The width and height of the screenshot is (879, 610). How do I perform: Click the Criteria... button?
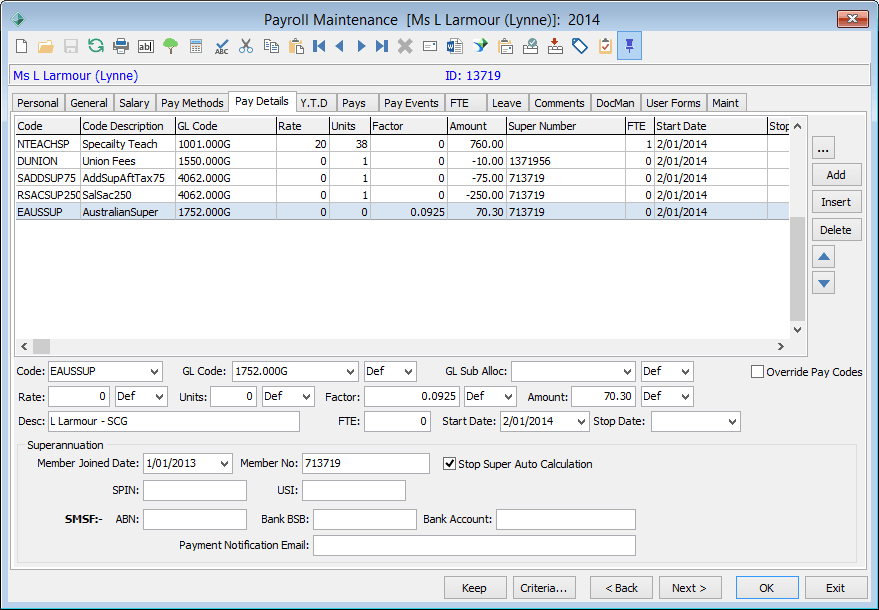pyautogui.click(x=544, y=588)
